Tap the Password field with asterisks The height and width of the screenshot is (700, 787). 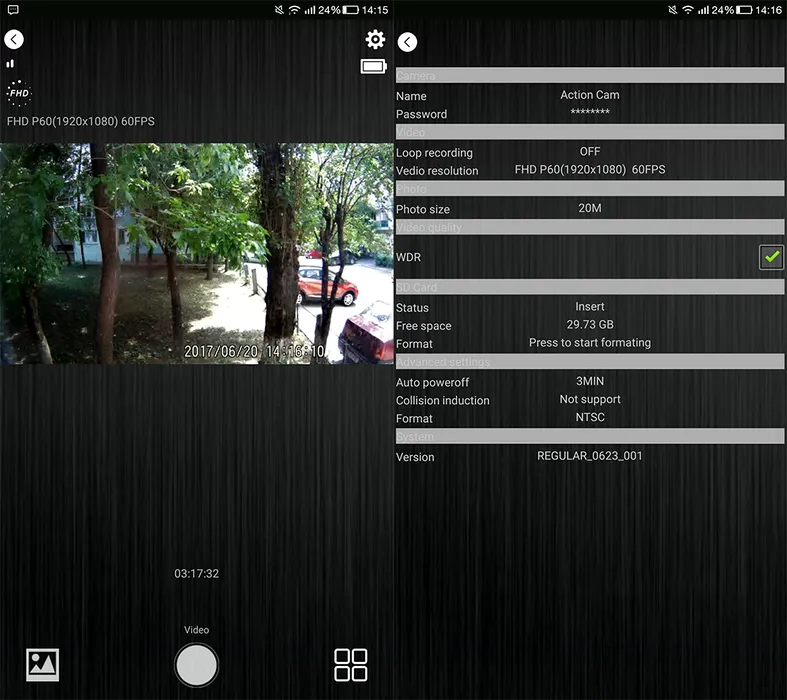point(589,114)
